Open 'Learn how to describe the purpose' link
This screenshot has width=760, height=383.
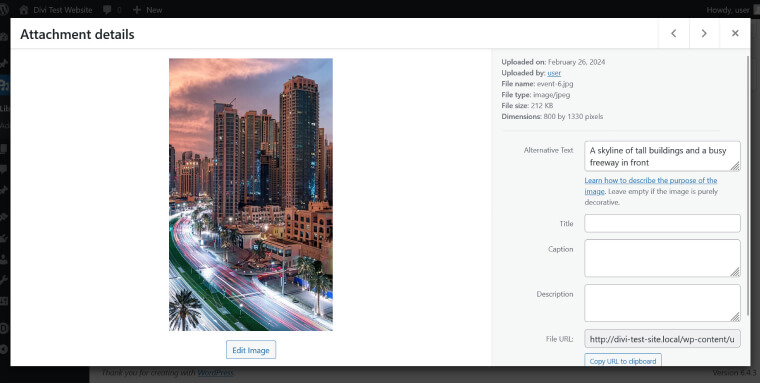pos(650,185)
